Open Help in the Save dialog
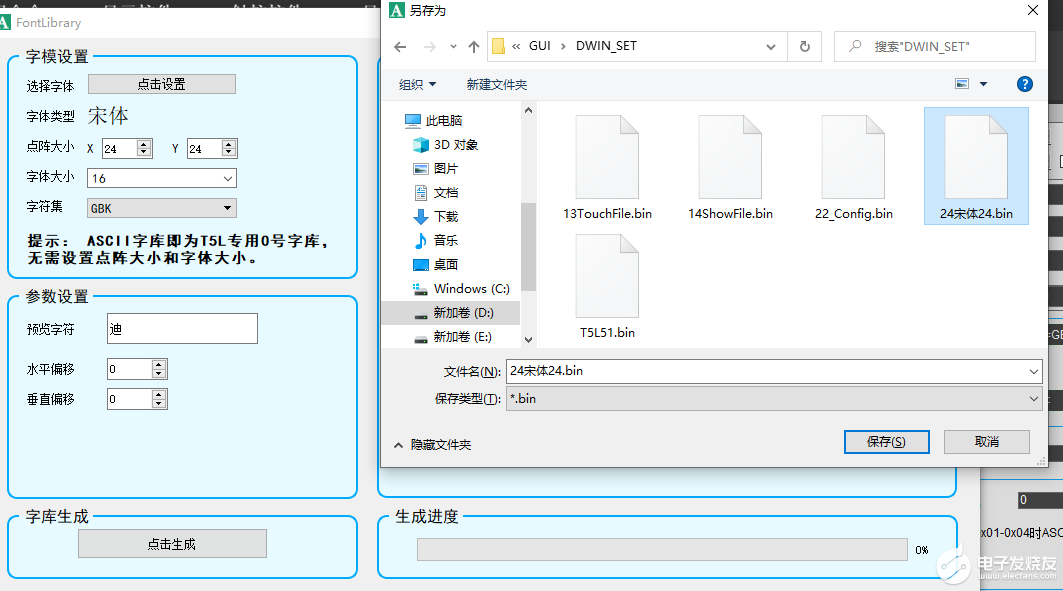The image size is (1063, 591). click(1024, 83)
